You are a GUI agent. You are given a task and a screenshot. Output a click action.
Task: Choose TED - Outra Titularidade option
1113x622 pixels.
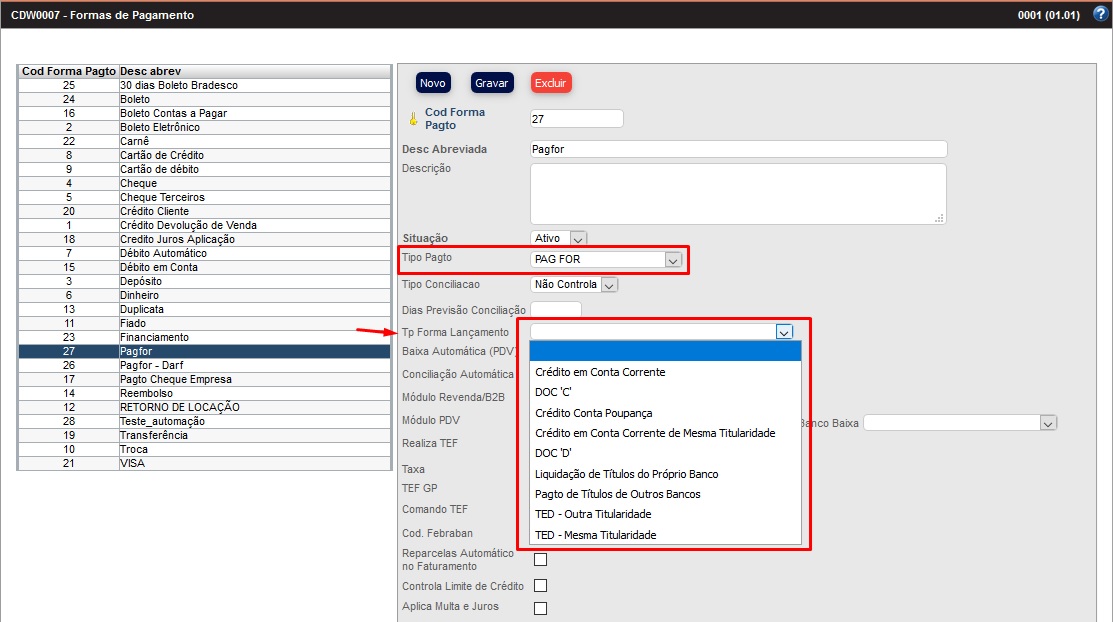pyautogui.click(x=593, y=514)
